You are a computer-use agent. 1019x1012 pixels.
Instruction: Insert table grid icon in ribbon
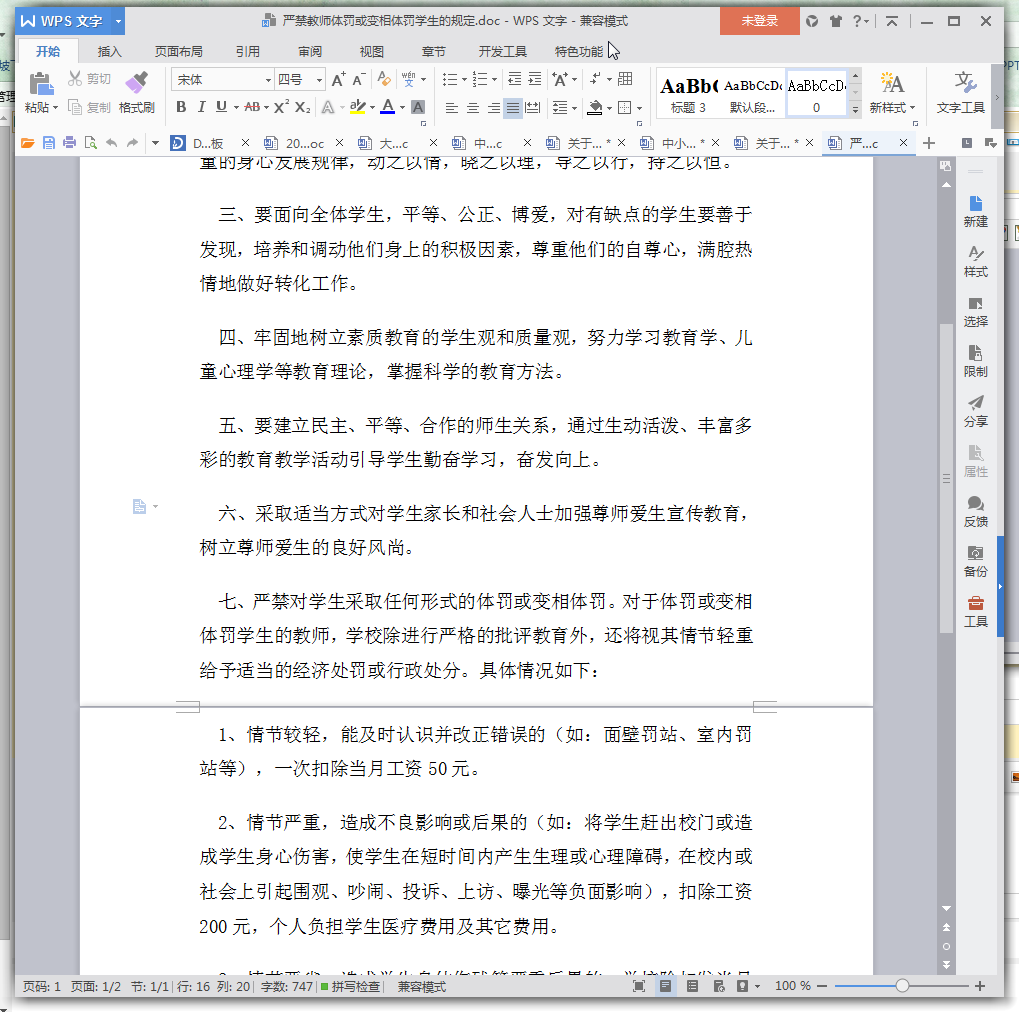[625, 79]
